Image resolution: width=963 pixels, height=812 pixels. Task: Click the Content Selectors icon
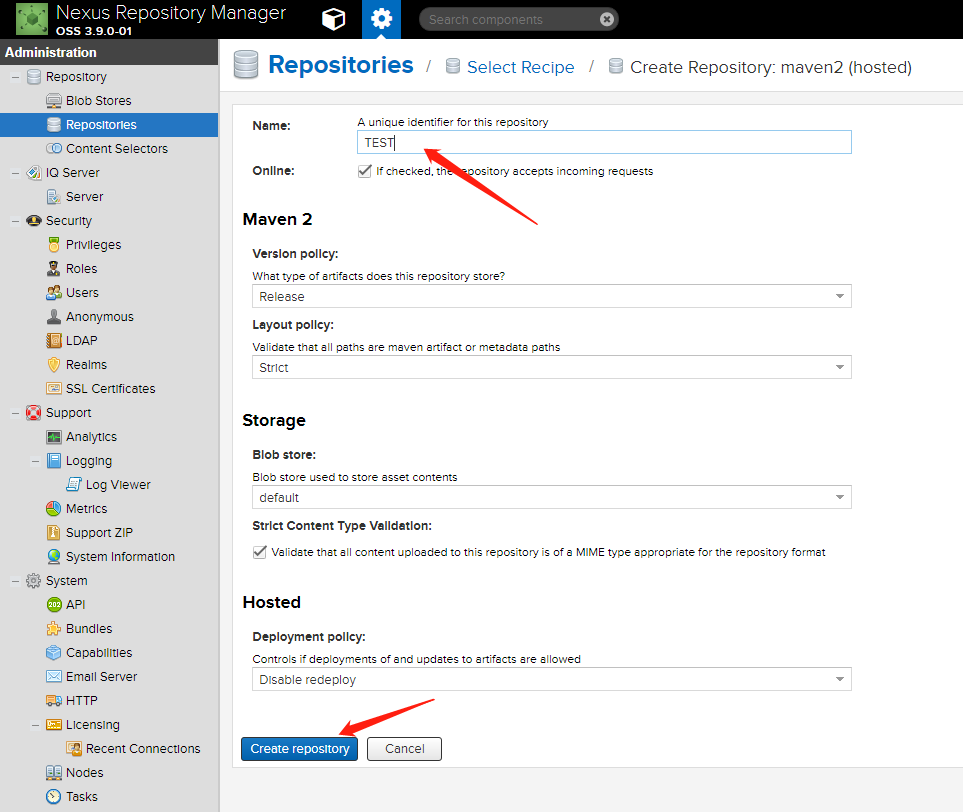[x=54, y=149]
